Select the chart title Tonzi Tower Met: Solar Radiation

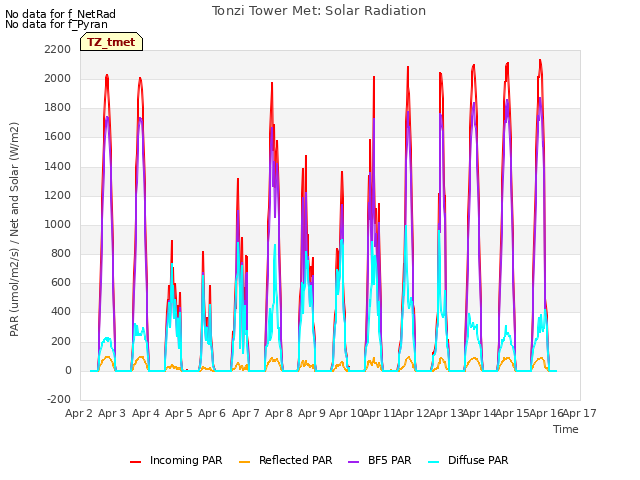(x=319, y=11)
